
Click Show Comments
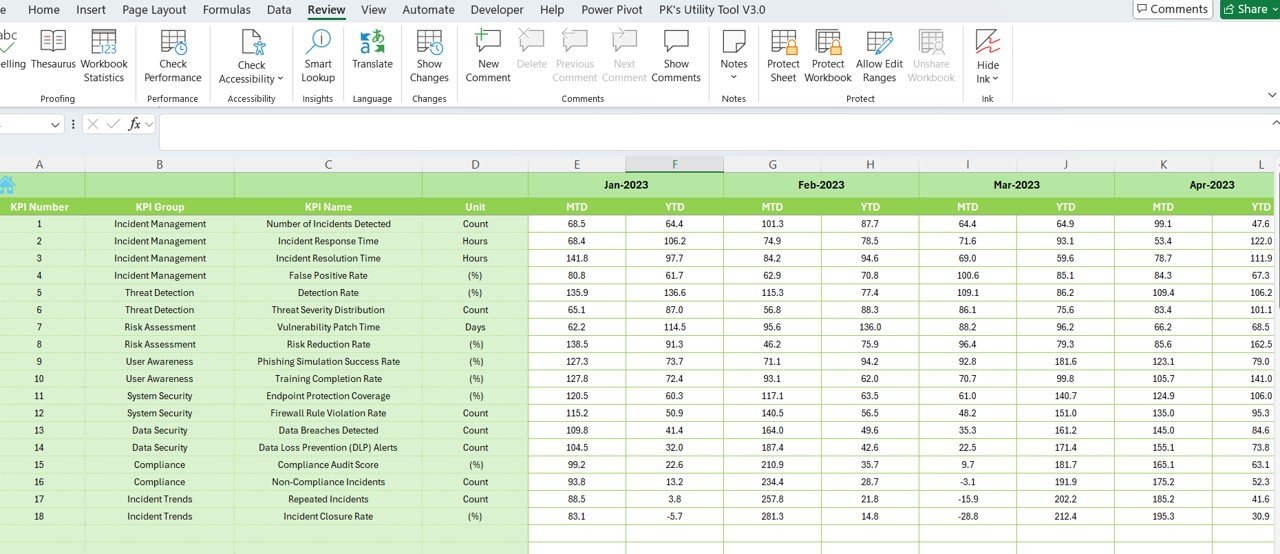676,56
